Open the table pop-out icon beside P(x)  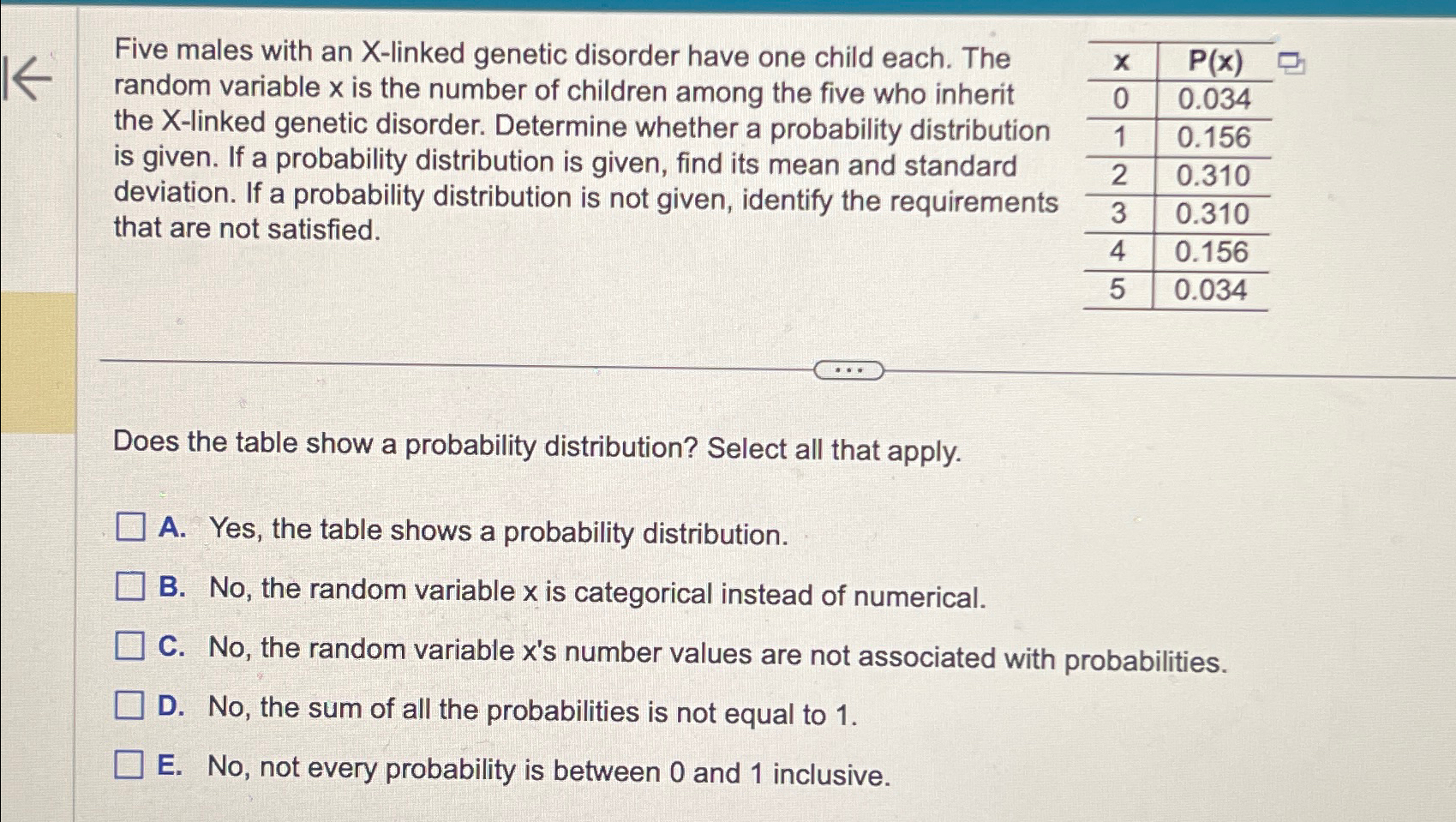coord(1290,63)
